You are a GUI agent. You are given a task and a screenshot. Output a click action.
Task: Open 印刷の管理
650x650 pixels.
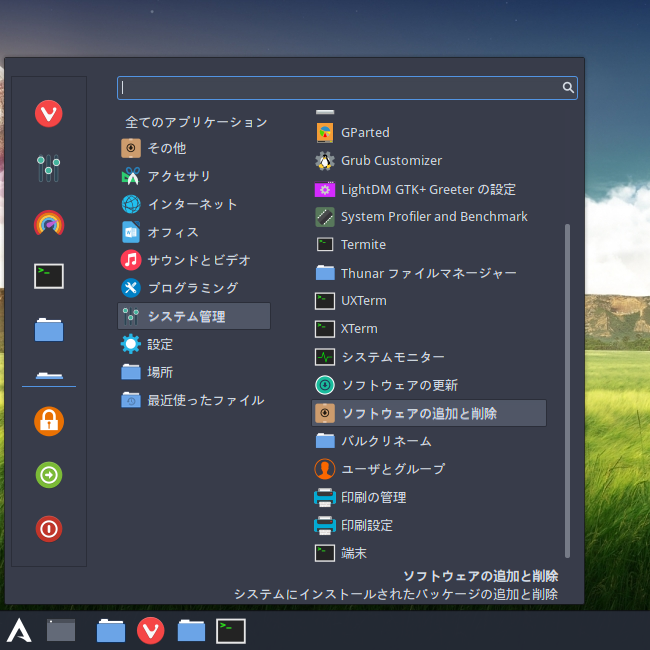pyautogui.click(x=429, y=497)
